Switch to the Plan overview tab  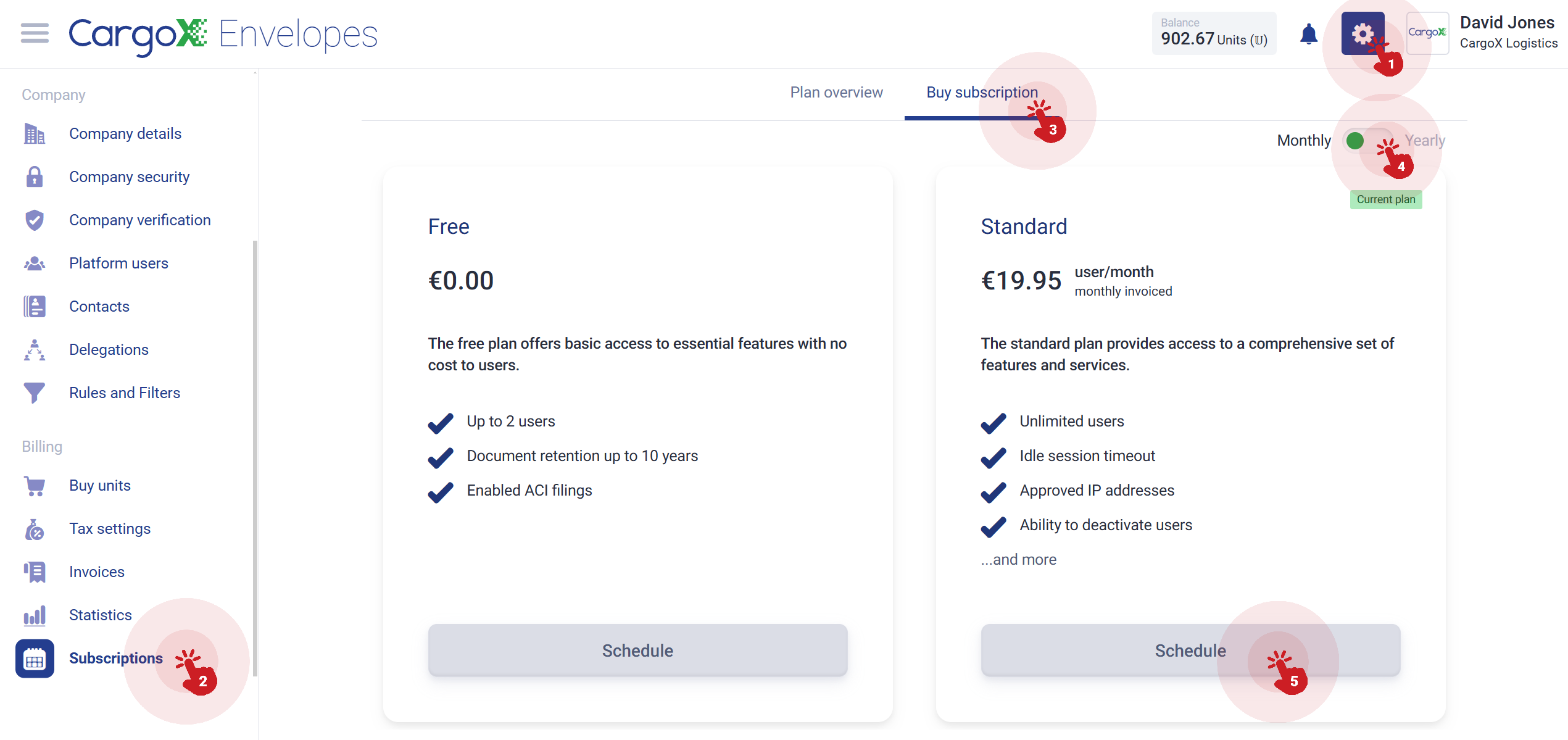(836, 93)
